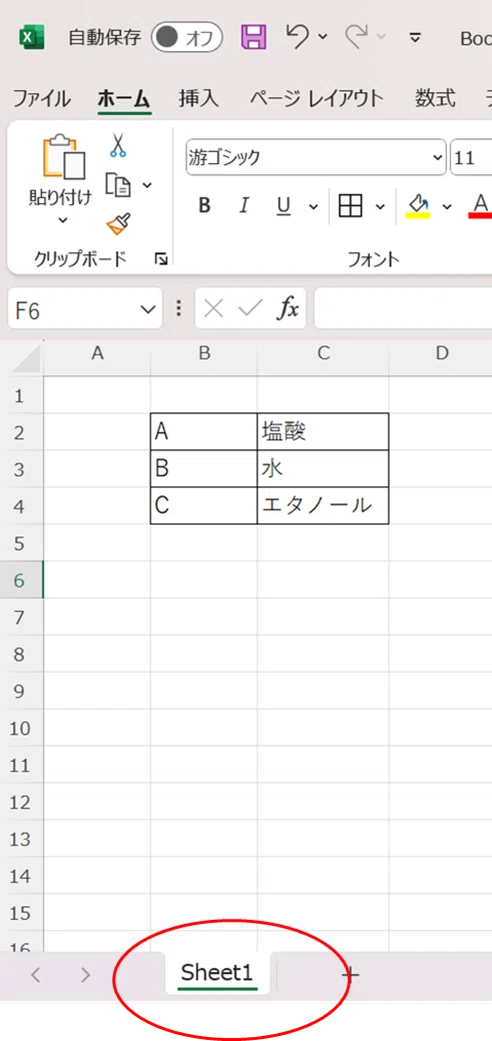
Task: Click the Insert Function fx icon
Action: pyautogui.click(x=288, y=308)
